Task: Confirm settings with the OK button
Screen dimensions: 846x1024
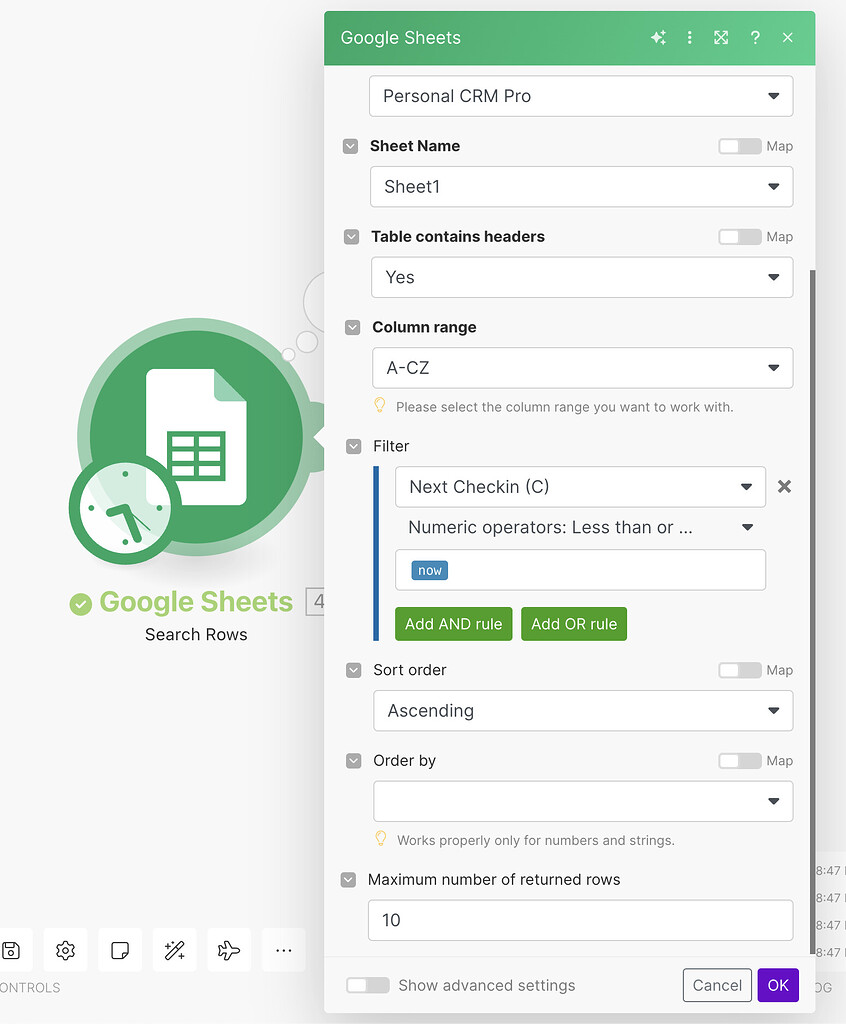Action: point(778,985)
